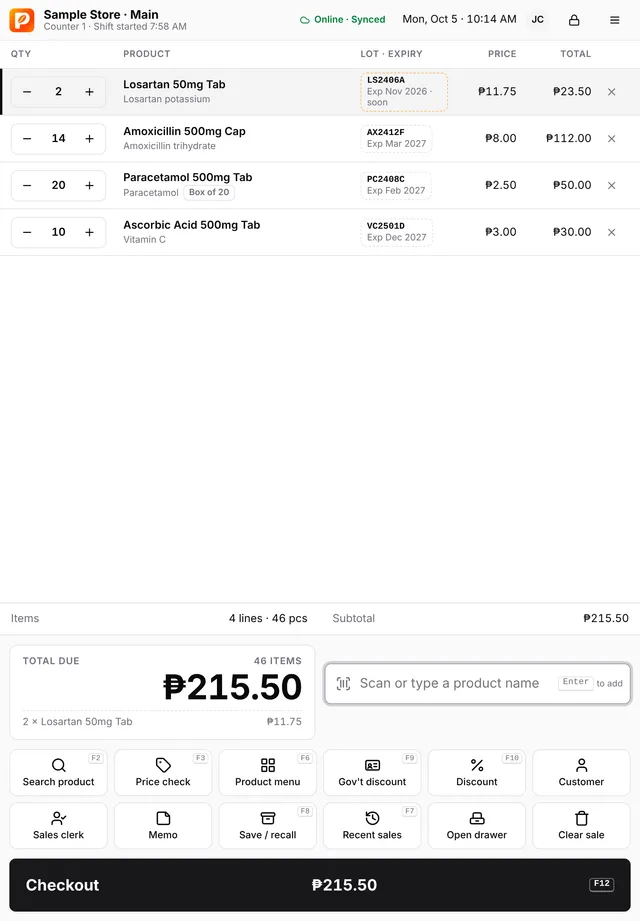This screenshot has height=921, width=640.
Task: Click the barcode scan icon
Action: coord(343,684)
